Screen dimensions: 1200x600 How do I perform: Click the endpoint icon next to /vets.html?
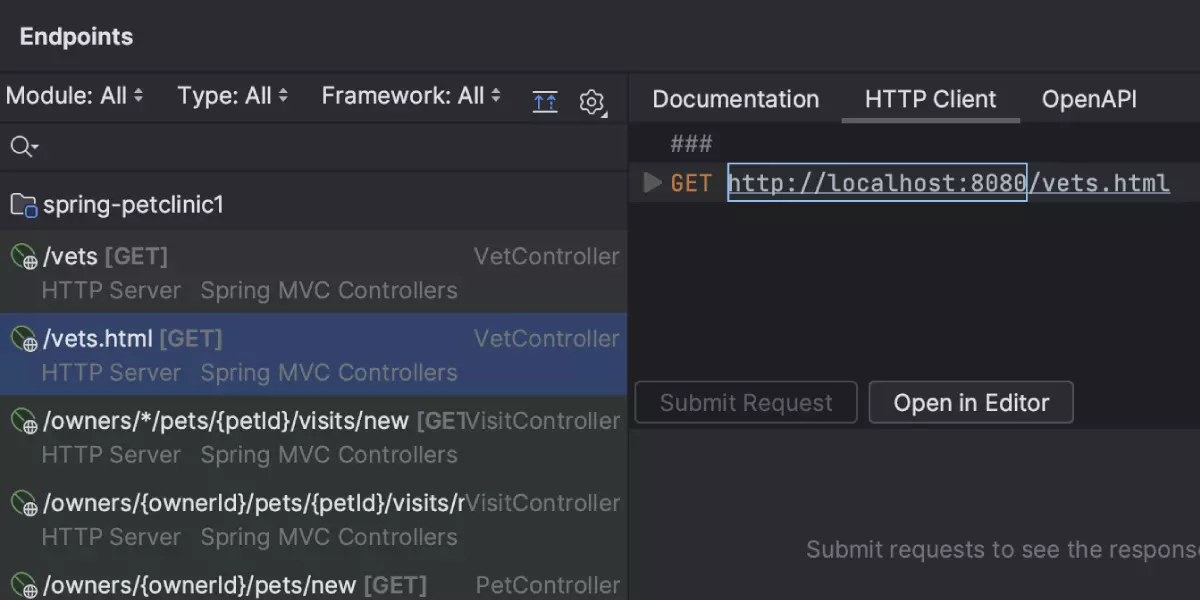(24, 339)
